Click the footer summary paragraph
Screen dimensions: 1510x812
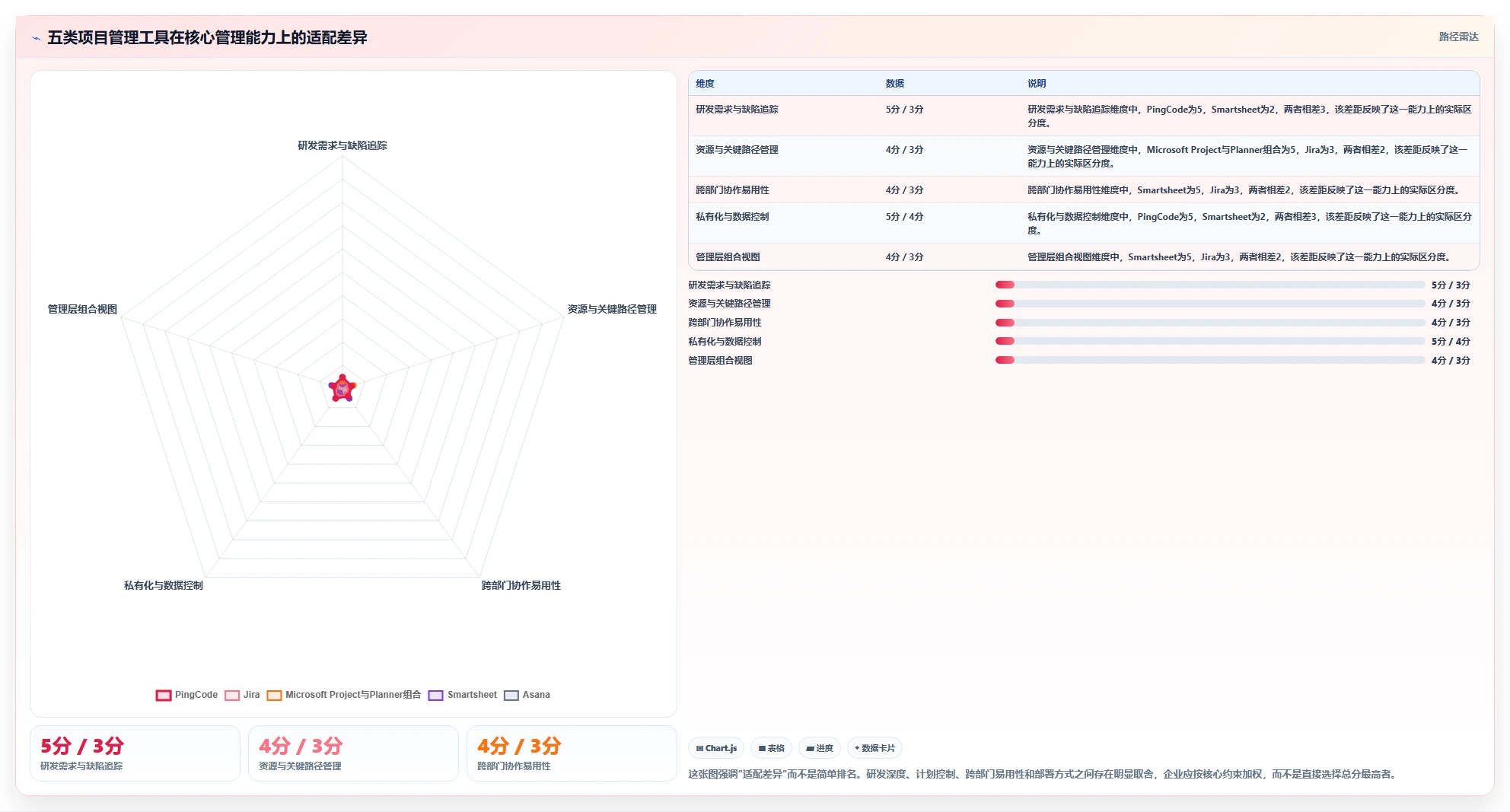tap(1043, 774)
